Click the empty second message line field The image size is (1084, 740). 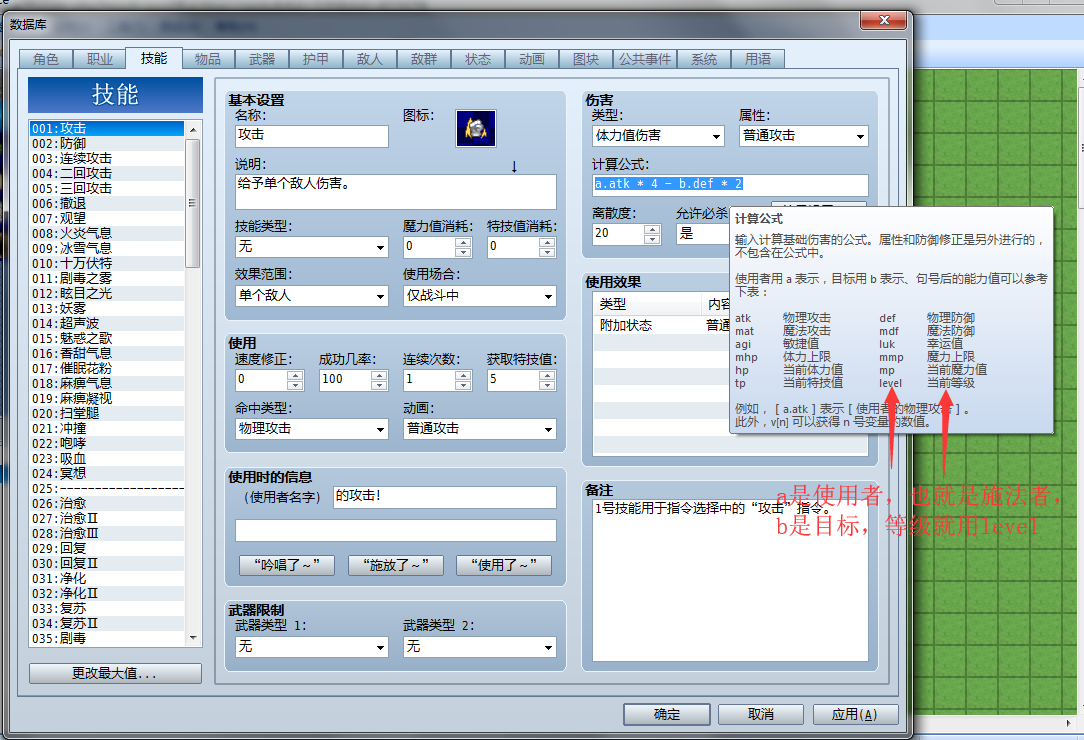[x=395, y=530]
